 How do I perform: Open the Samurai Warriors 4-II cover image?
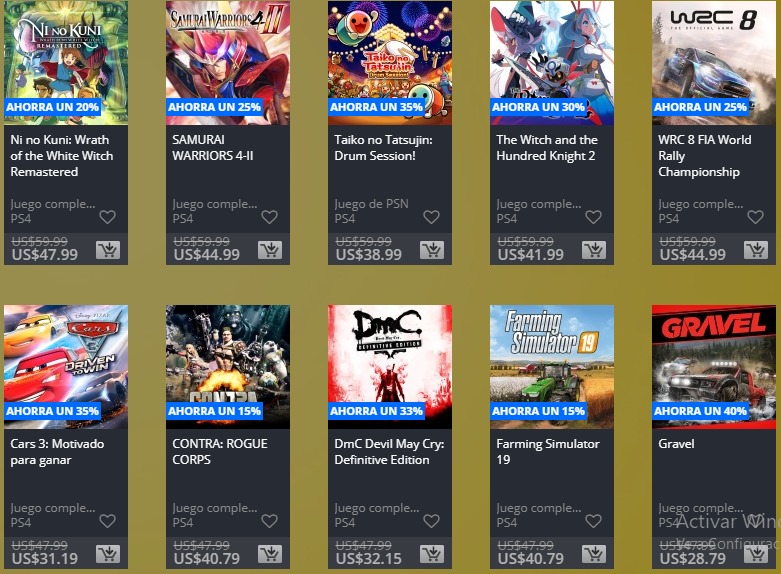tap(228, 63)
